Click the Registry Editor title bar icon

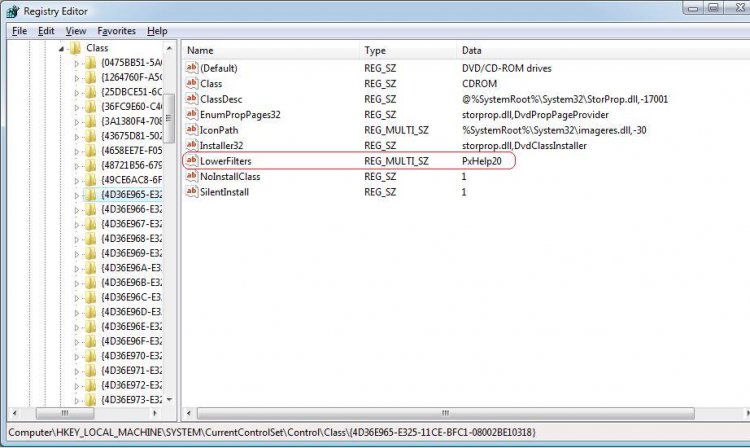tap(12, 11)
